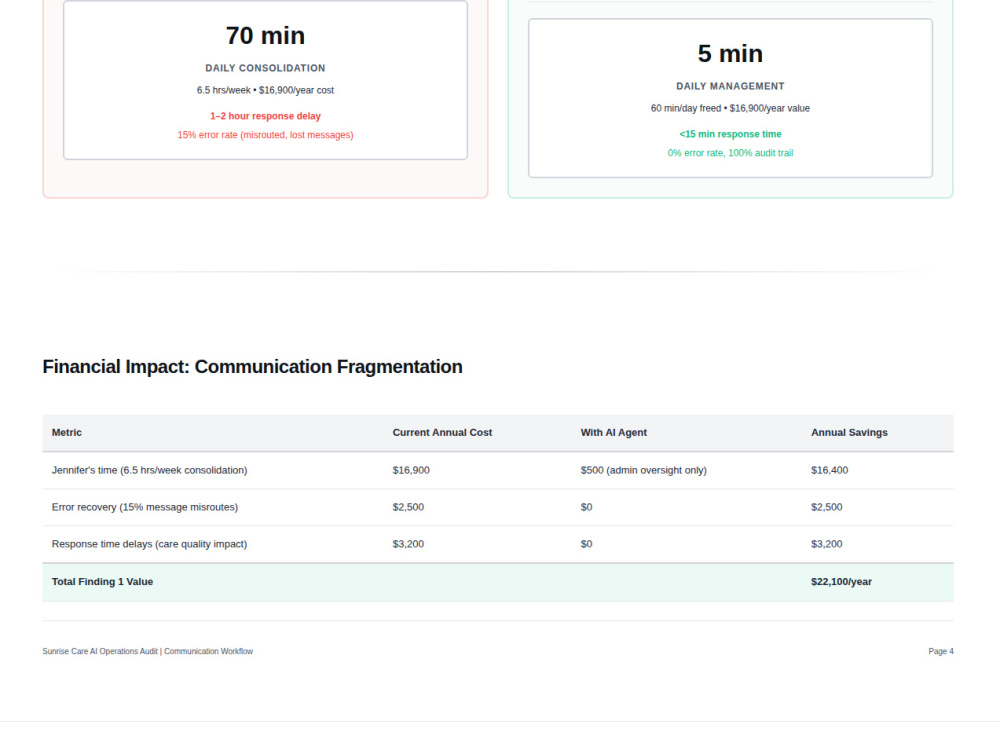
Task: Select 'Jennifer's time (6.5 hrs/week consolidation)' cell
Action: coord(149,470)
